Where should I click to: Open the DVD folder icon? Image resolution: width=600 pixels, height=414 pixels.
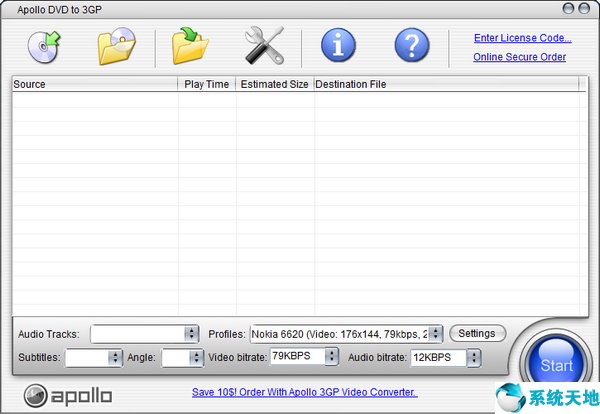pyautogui.click(x=117, y=47)
